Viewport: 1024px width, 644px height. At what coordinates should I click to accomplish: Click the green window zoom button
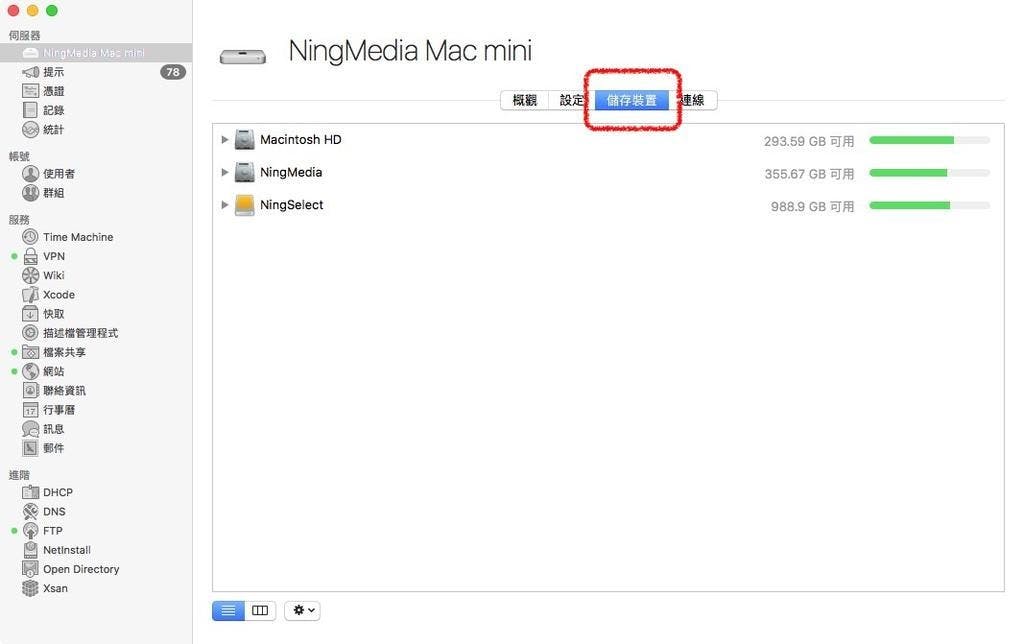(52, 10)
